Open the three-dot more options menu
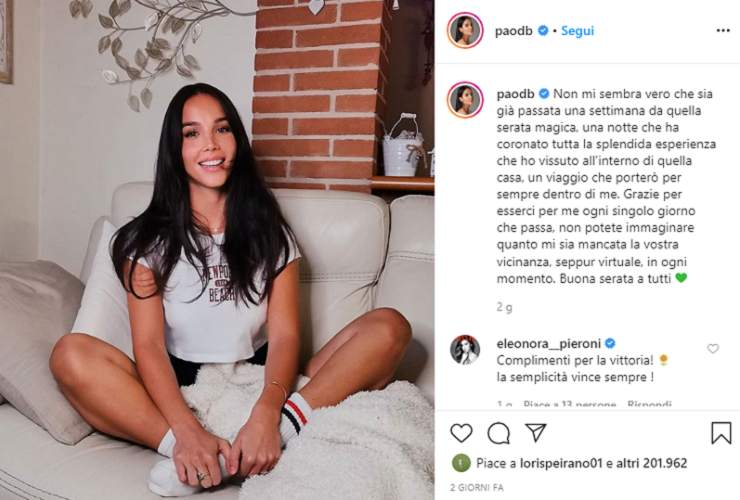Image resolution: width=740 pixels, height=500 pixels. tap(723, 31)
